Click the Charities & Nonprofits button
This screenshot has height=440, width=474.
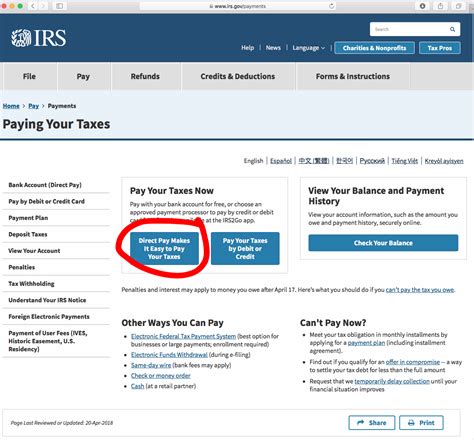374,48
